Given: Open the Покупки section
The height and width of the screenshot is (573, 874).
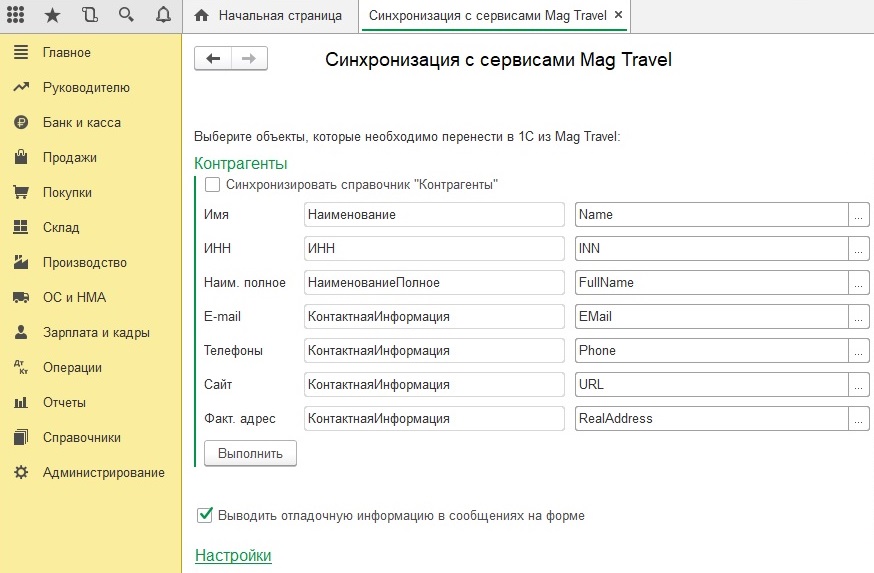Looking at the screenshot, I should (67, 192).
